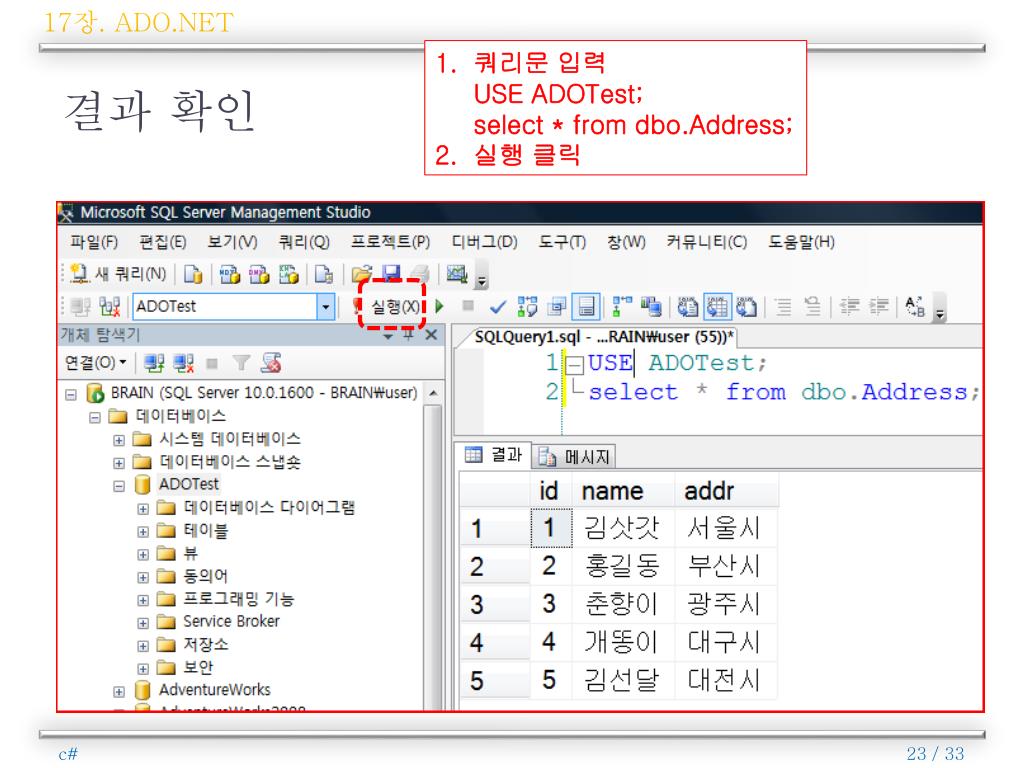
Task: Toggle Include Actual Execution Plan icon
Action: (x=622, y=306)
